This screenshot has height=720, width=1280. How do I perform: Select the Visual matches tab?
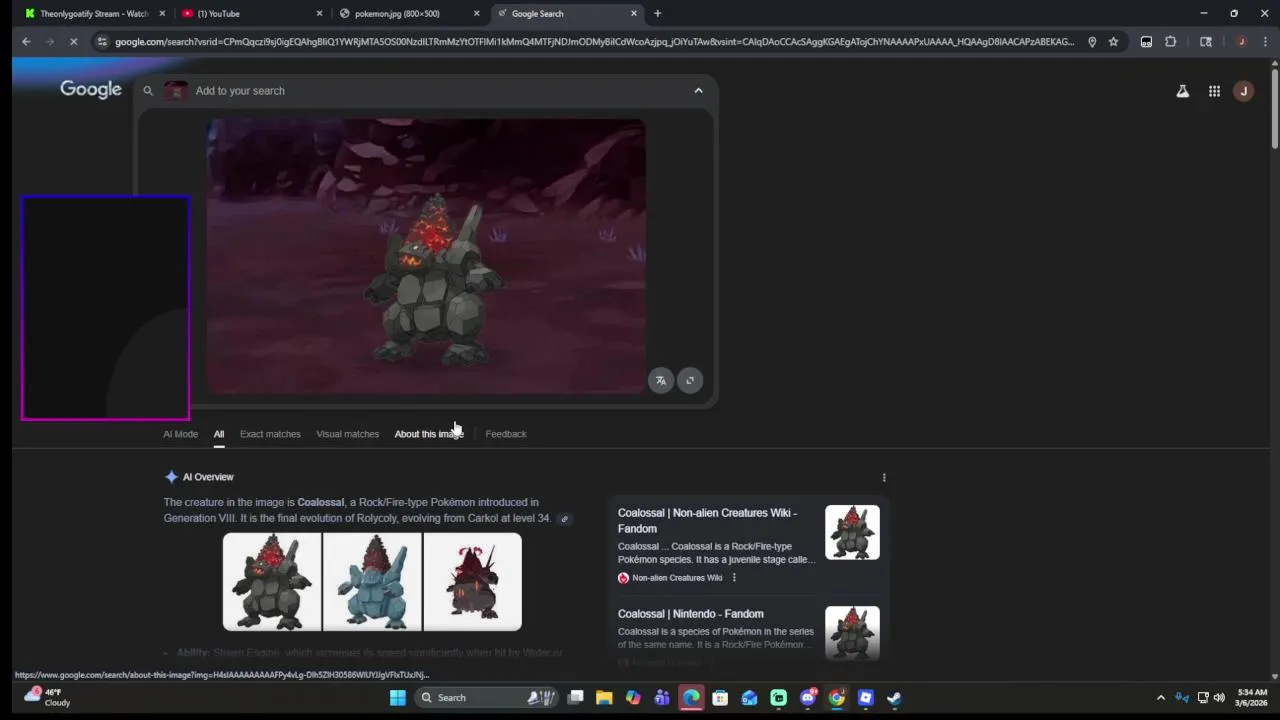pyautogui.click(x=348, y=434)
